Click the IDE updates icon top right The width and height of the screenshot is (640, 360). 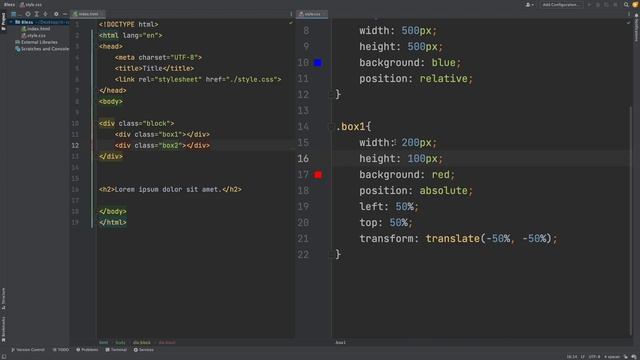(635, 4)
